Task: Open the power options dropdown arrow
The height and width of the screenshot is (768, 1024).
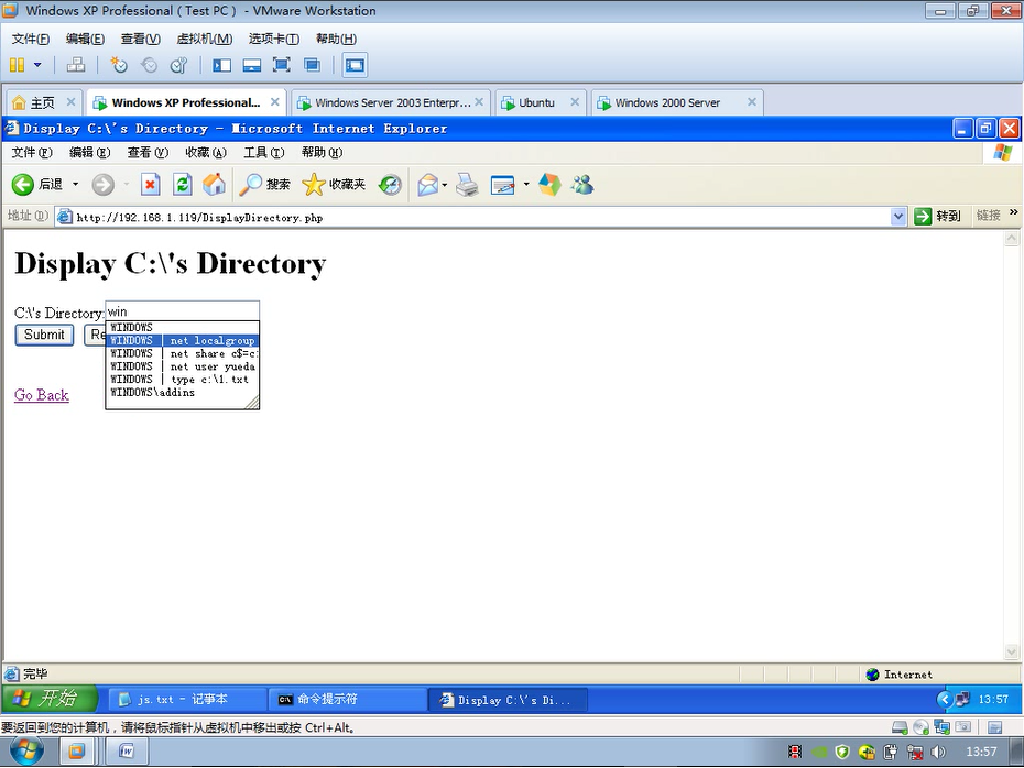Action: [37, 65]
